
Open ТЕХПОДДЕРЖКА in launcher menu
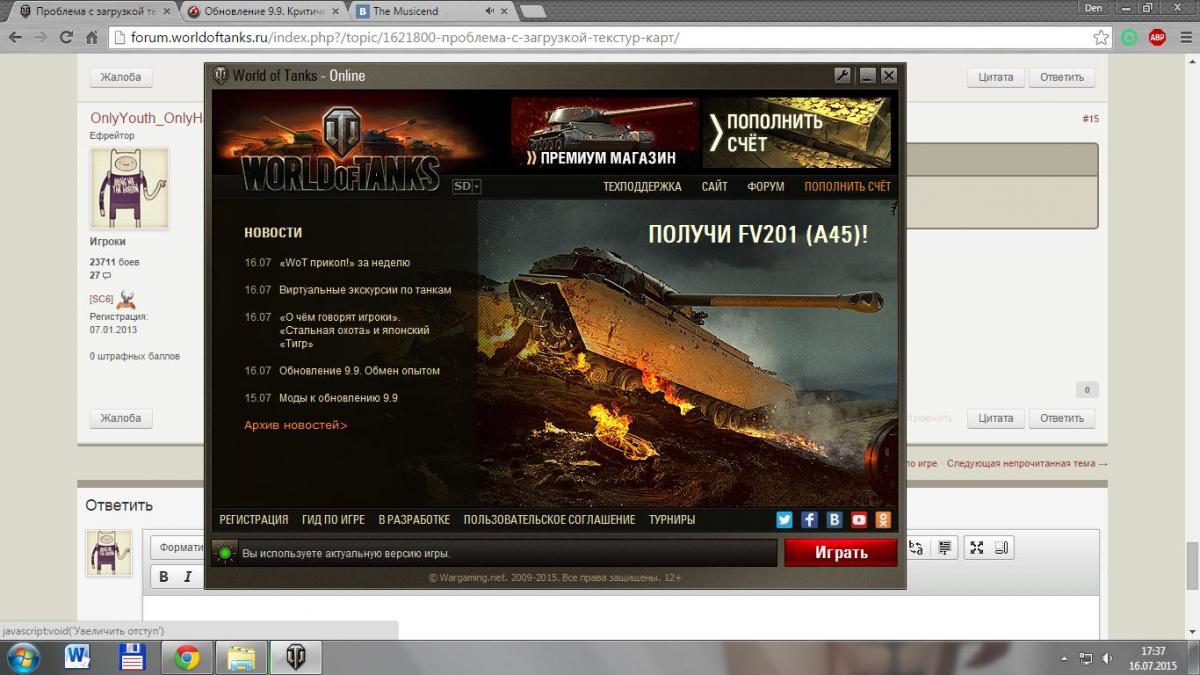click(642, 186)
